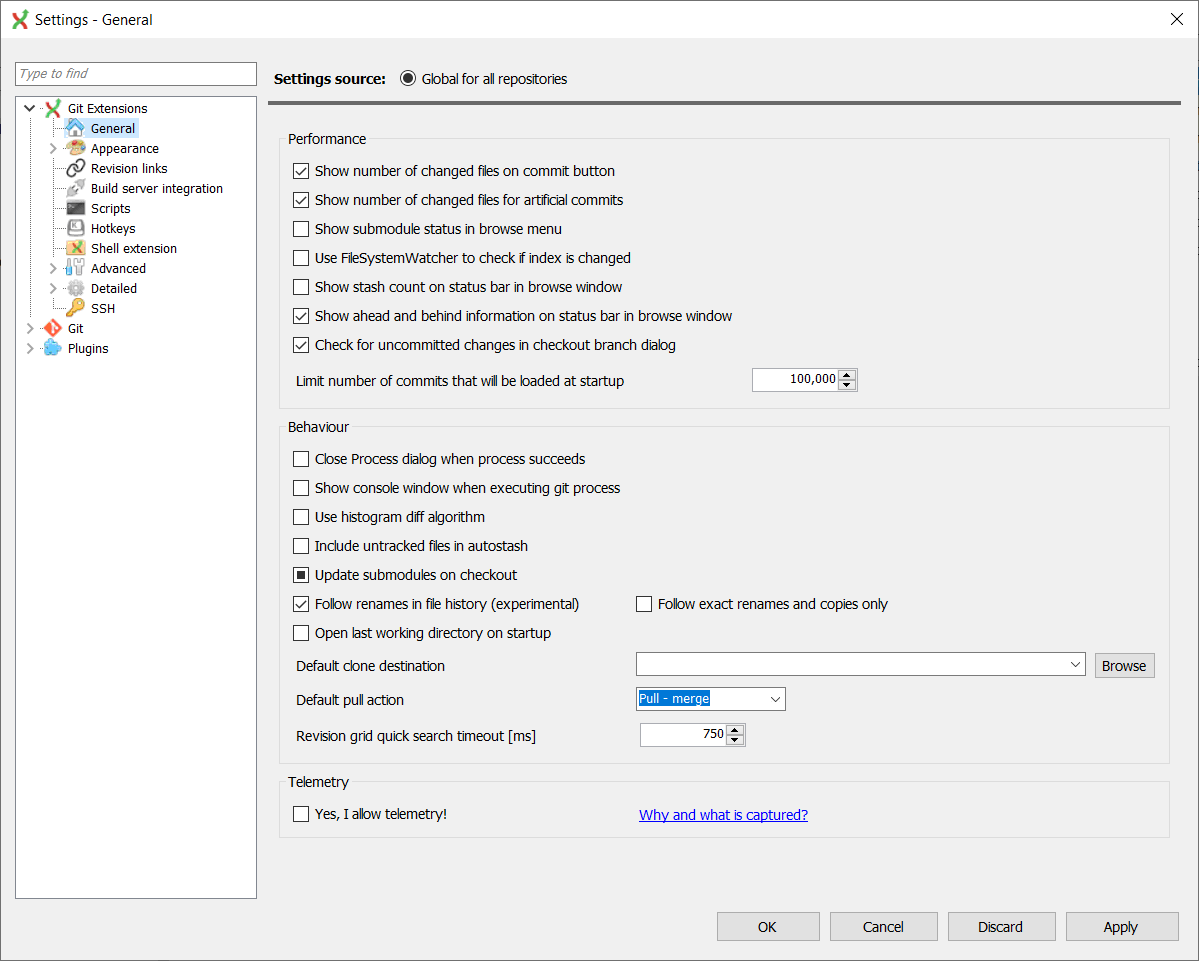Viewport: 1199px width, 961px height.
Task: Open the Why and what is captured link
Action: click(723, 814)
